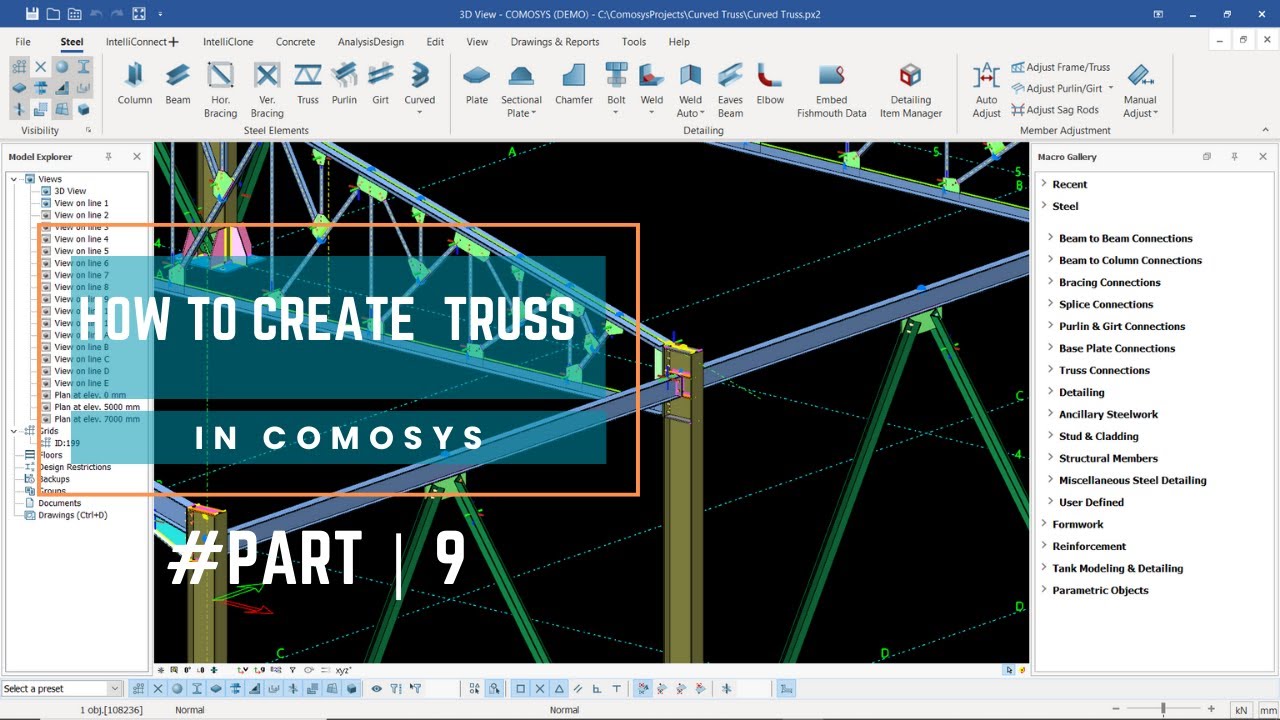The height and width of the screenshot is (720, 1280).
Task: Open Embed Fishmouth Data
Action: click(832, 90)
